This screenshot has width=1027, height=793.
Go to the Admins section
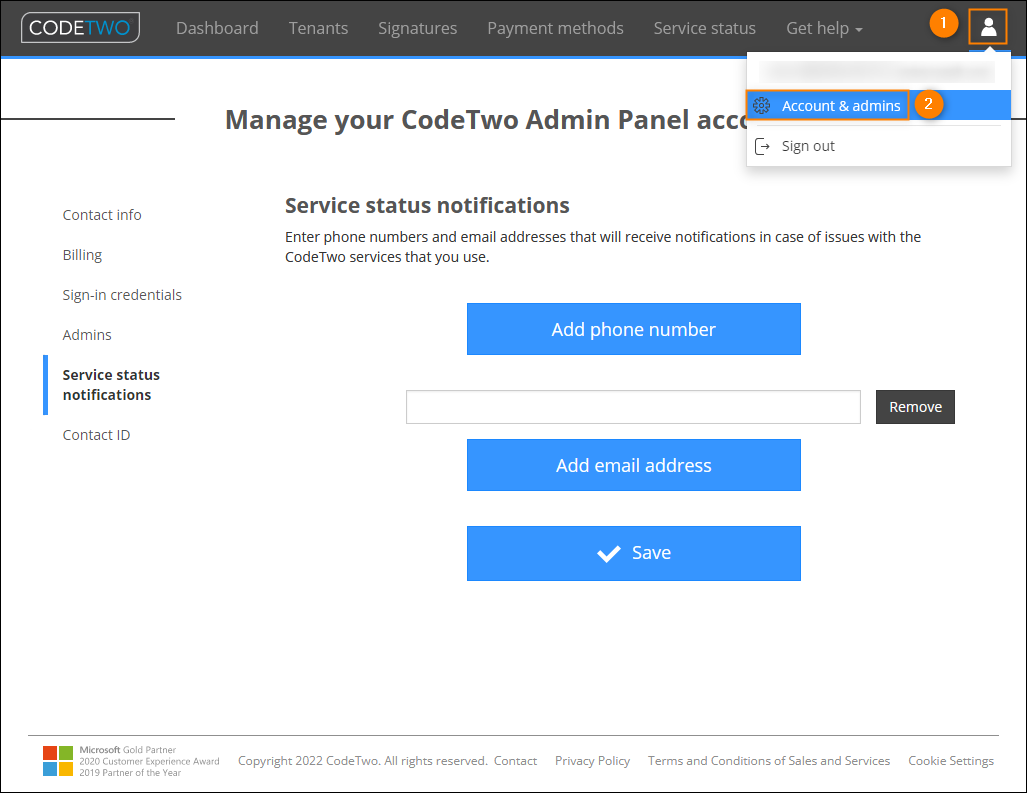click(86, 335)
